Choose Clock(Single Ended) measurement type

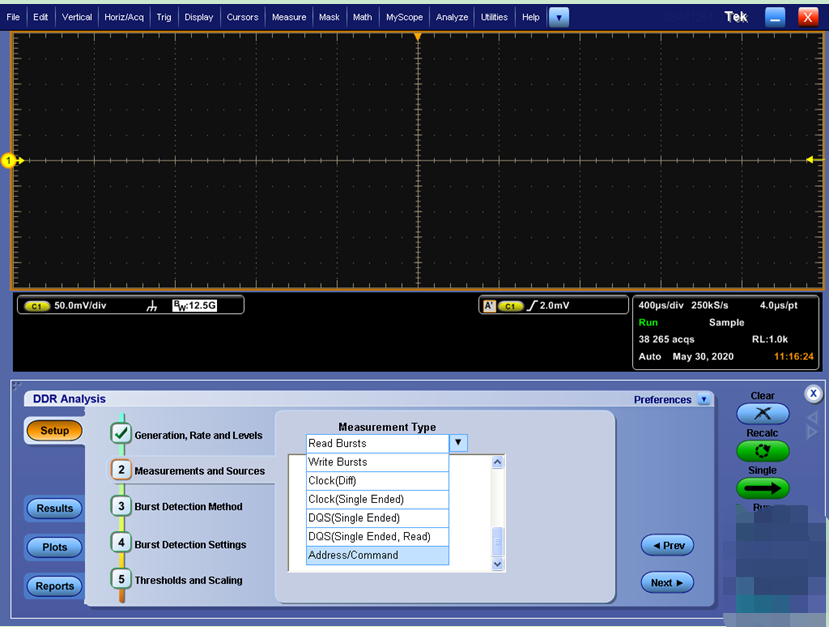[377, 499]
